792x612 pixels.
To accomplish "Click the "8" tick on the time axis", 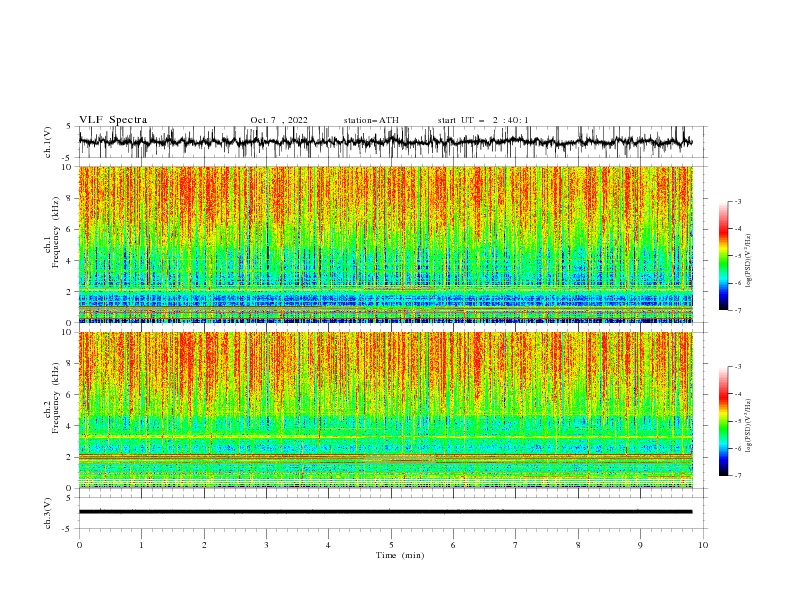I will pyautogui.click(x=578, y=545).
